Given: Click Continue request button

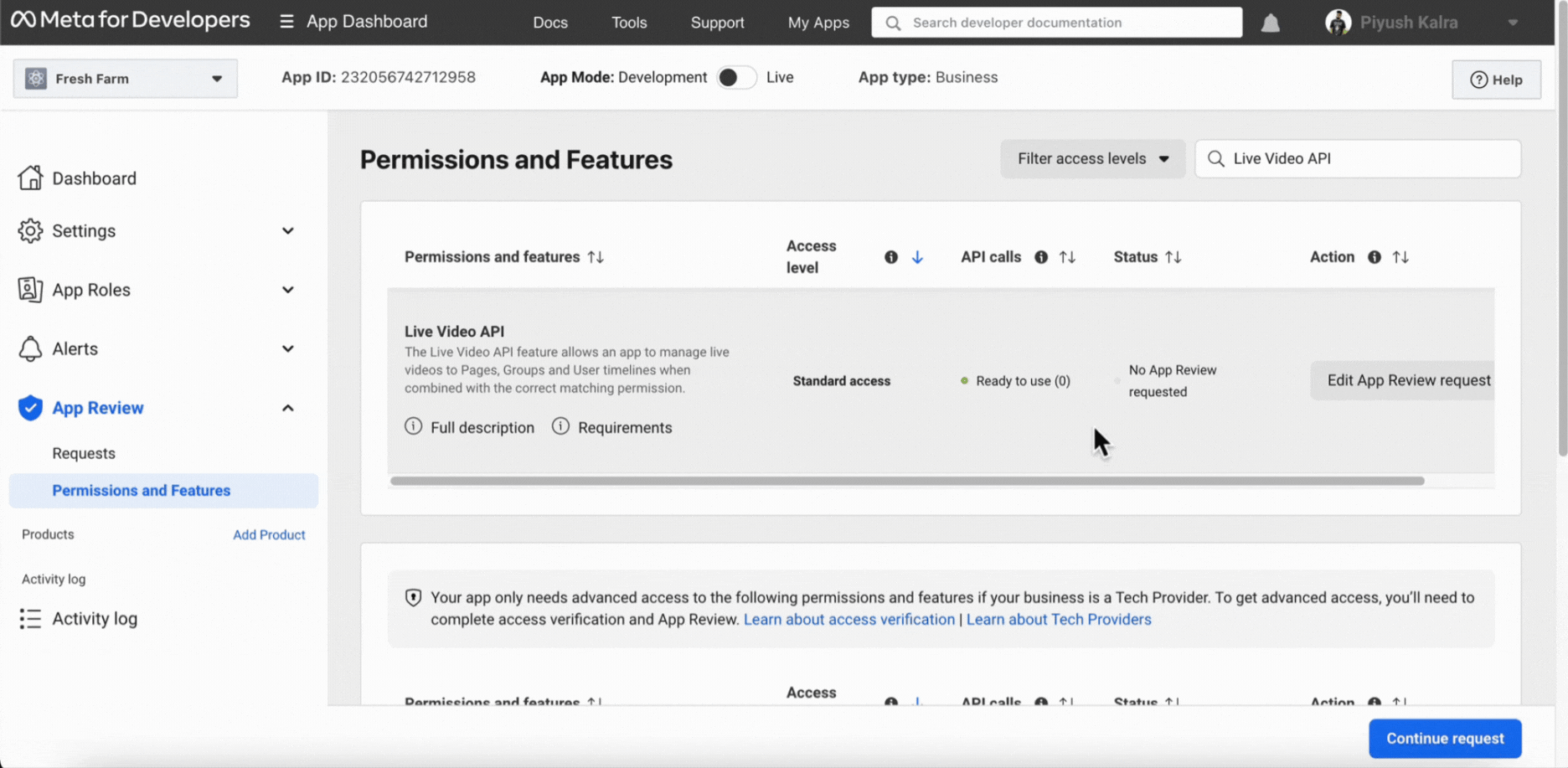Looking at the screenshot, I should (x=1445, y=738).
